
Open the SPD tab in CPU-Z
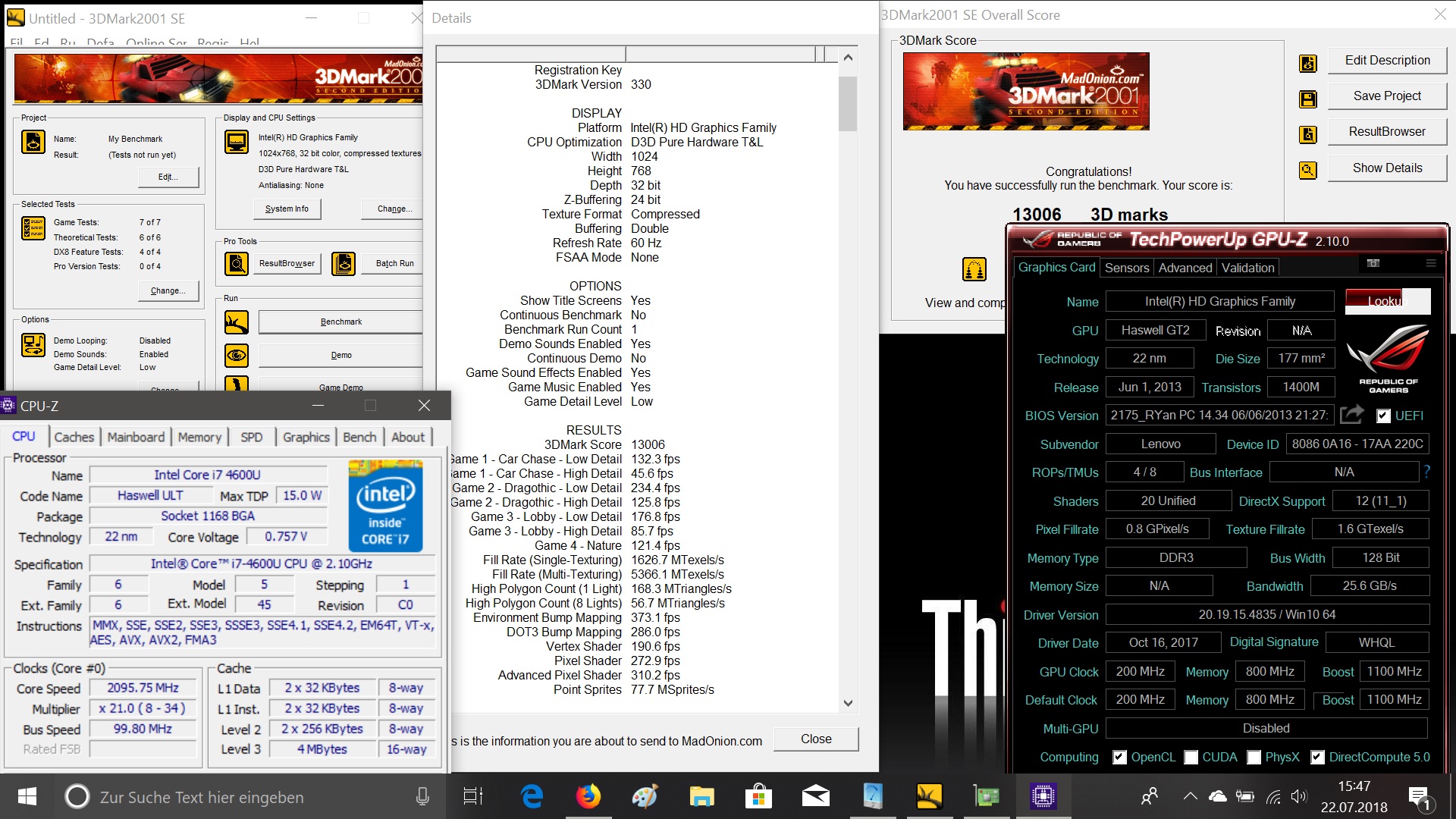tap(252, 437)
